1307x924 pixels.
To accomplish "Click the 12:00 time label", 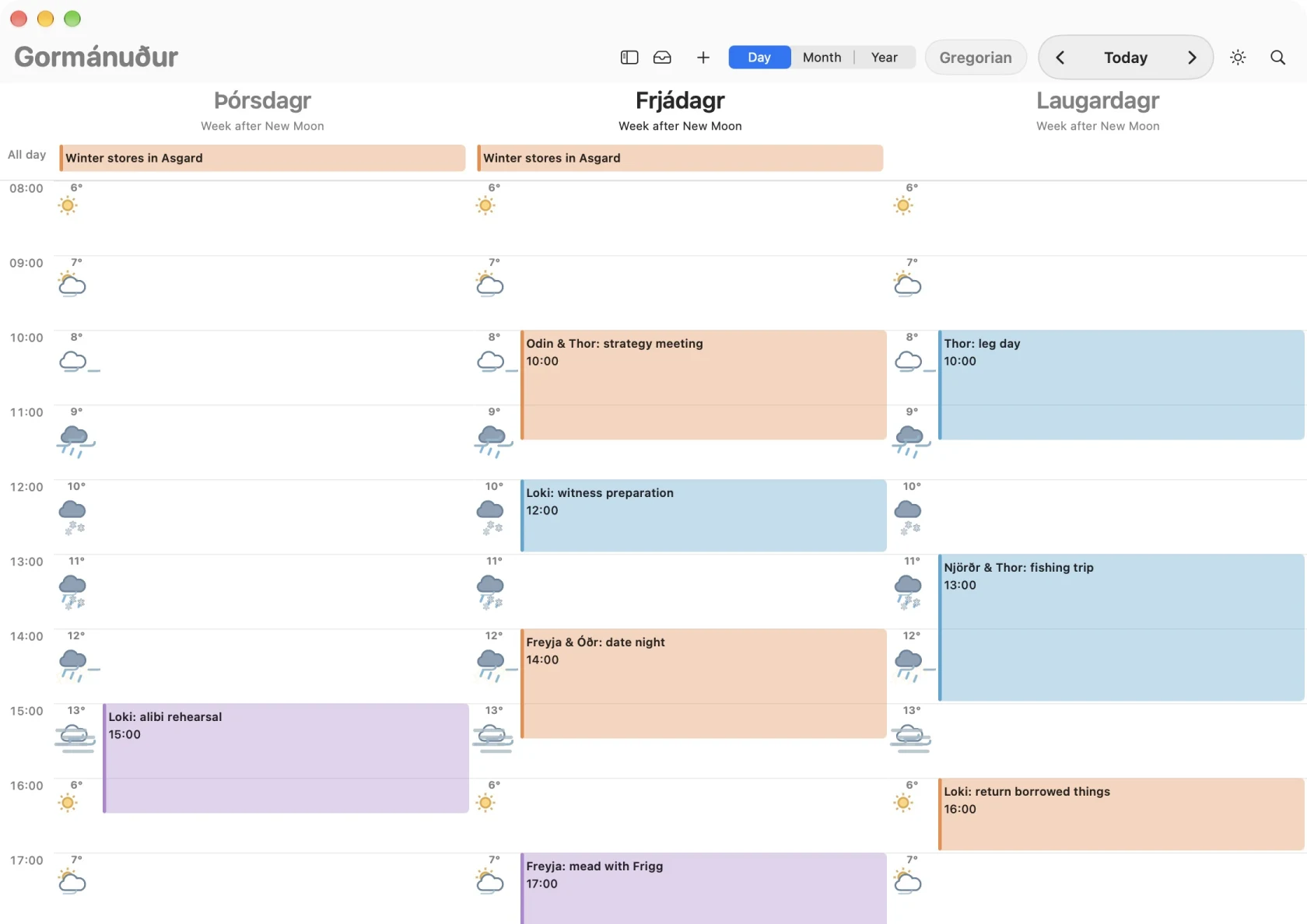I will [26, 487].
